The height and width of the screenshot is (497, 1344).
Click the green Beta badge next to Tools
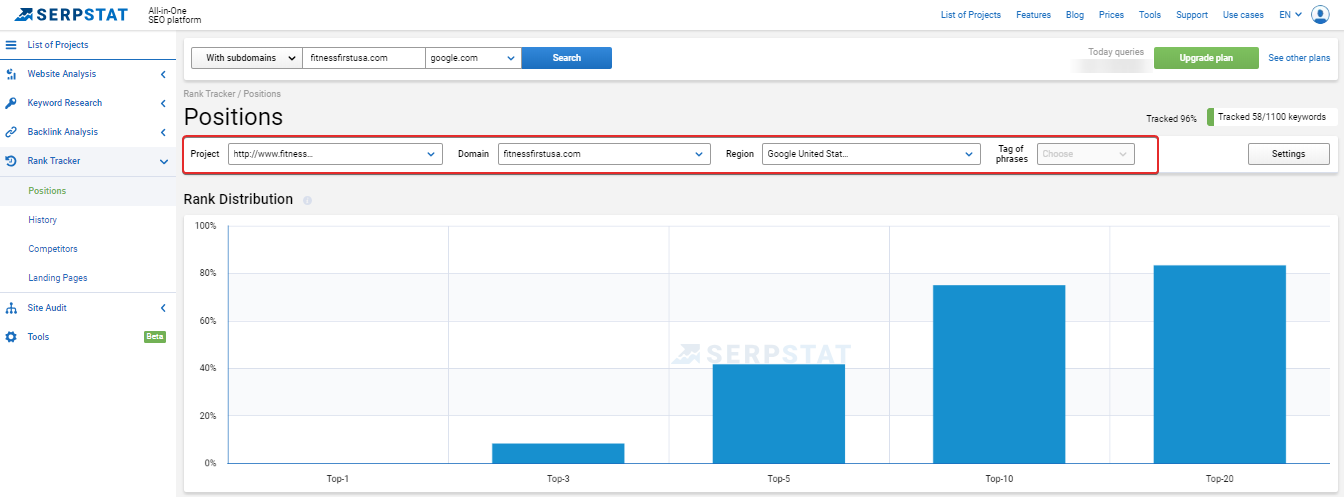point(155,337)
